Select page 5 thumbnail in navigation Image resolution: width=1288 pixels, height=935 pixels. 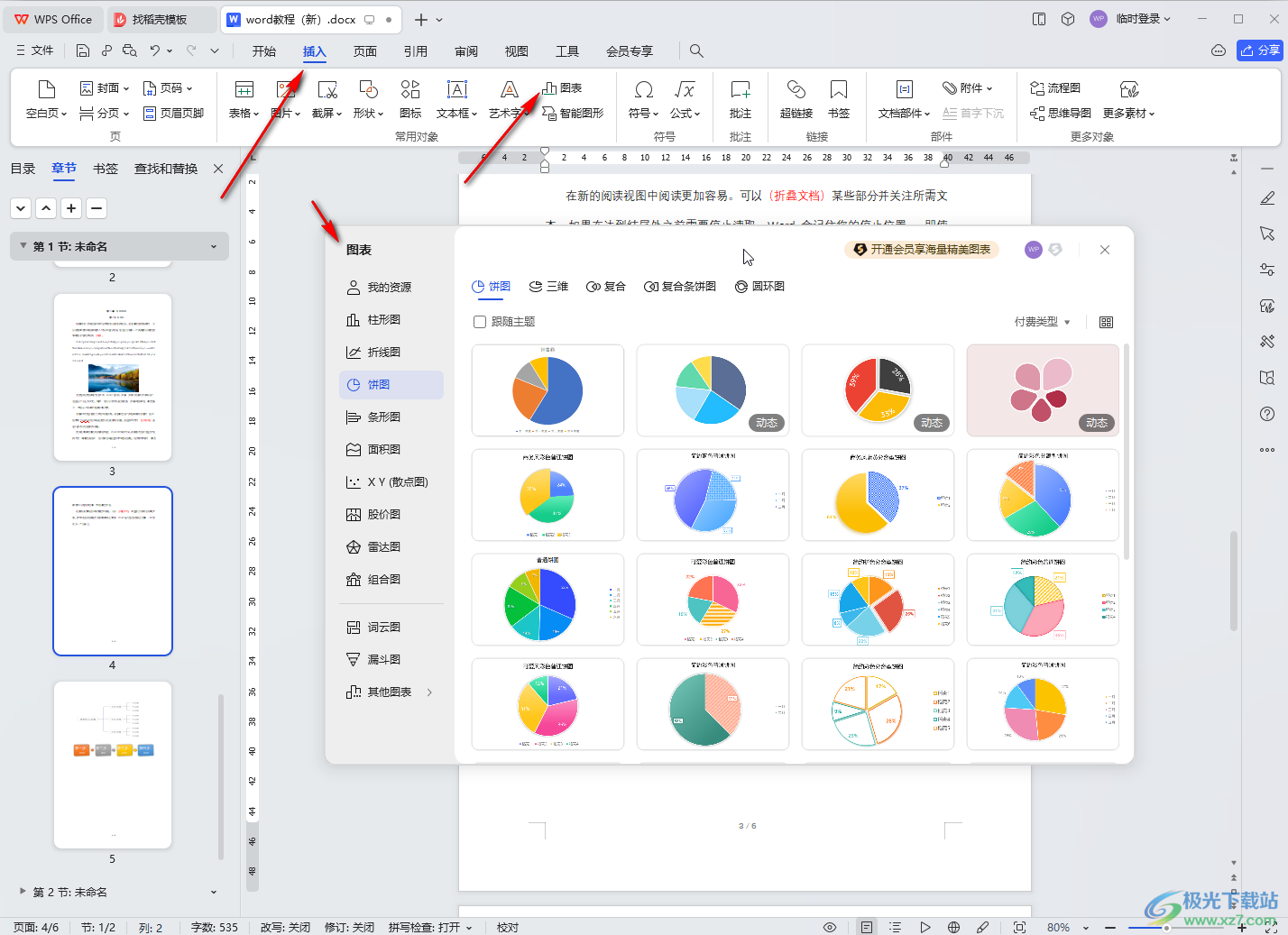pos(113,765)
